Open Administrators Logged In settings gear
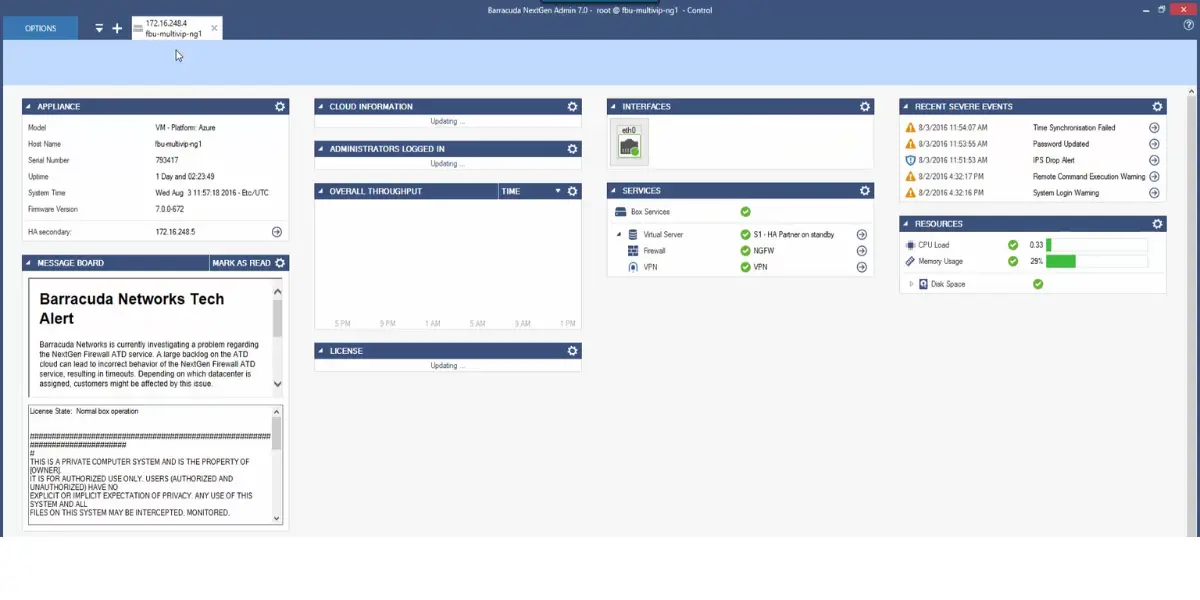The image size is (1200, 600). point(572,149)
